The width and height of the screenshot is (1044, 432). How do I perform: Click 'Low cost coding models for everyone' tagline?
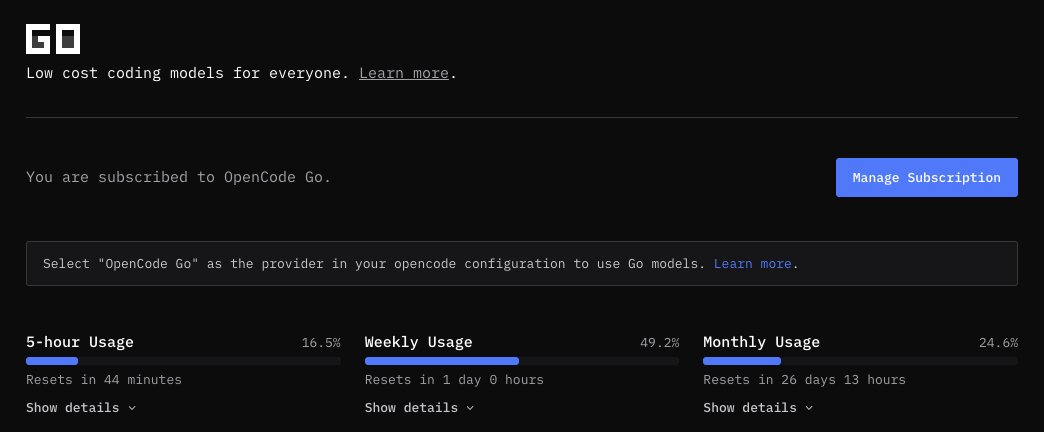point(188,73)
